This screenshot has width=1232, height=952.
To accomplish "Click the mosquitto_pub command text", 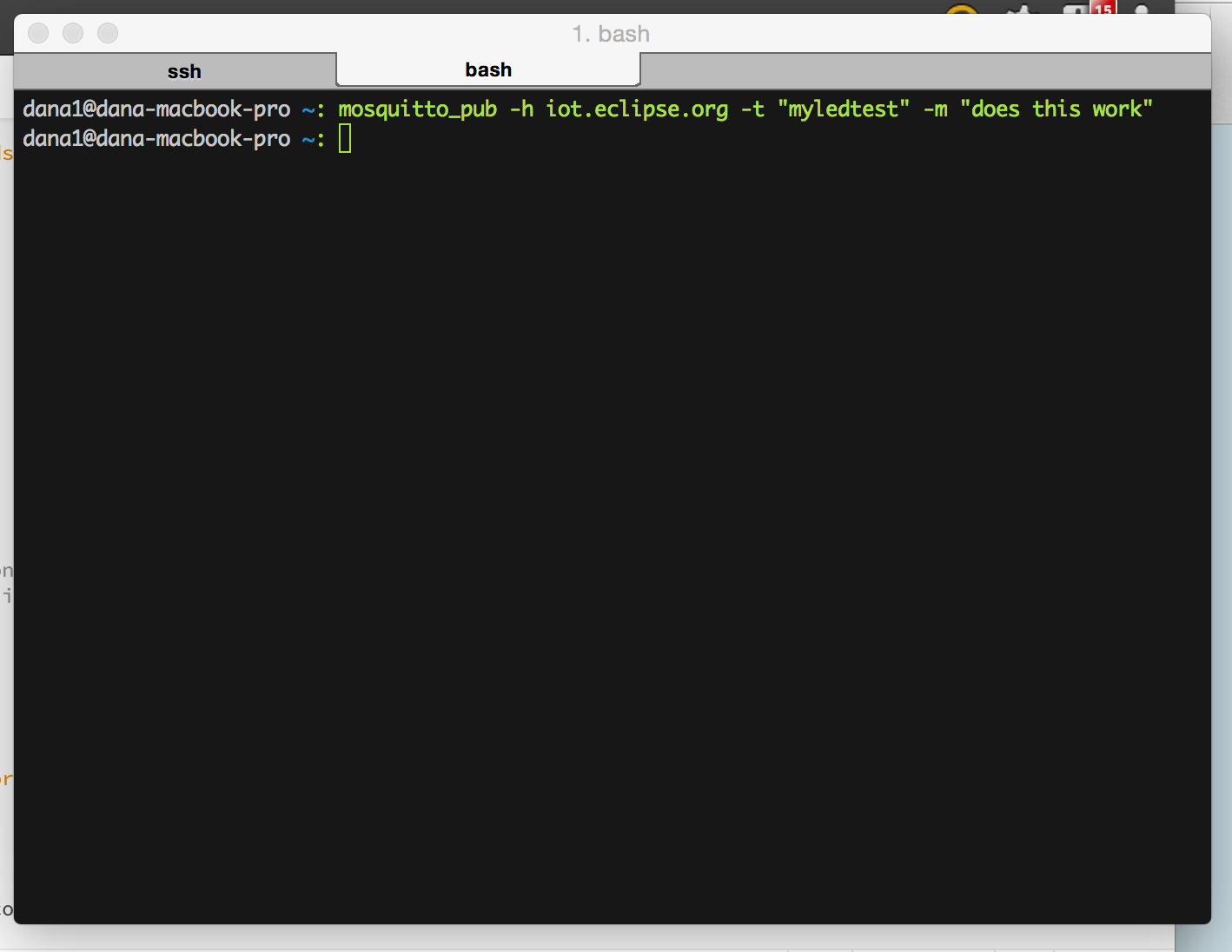I will [417, 109].
